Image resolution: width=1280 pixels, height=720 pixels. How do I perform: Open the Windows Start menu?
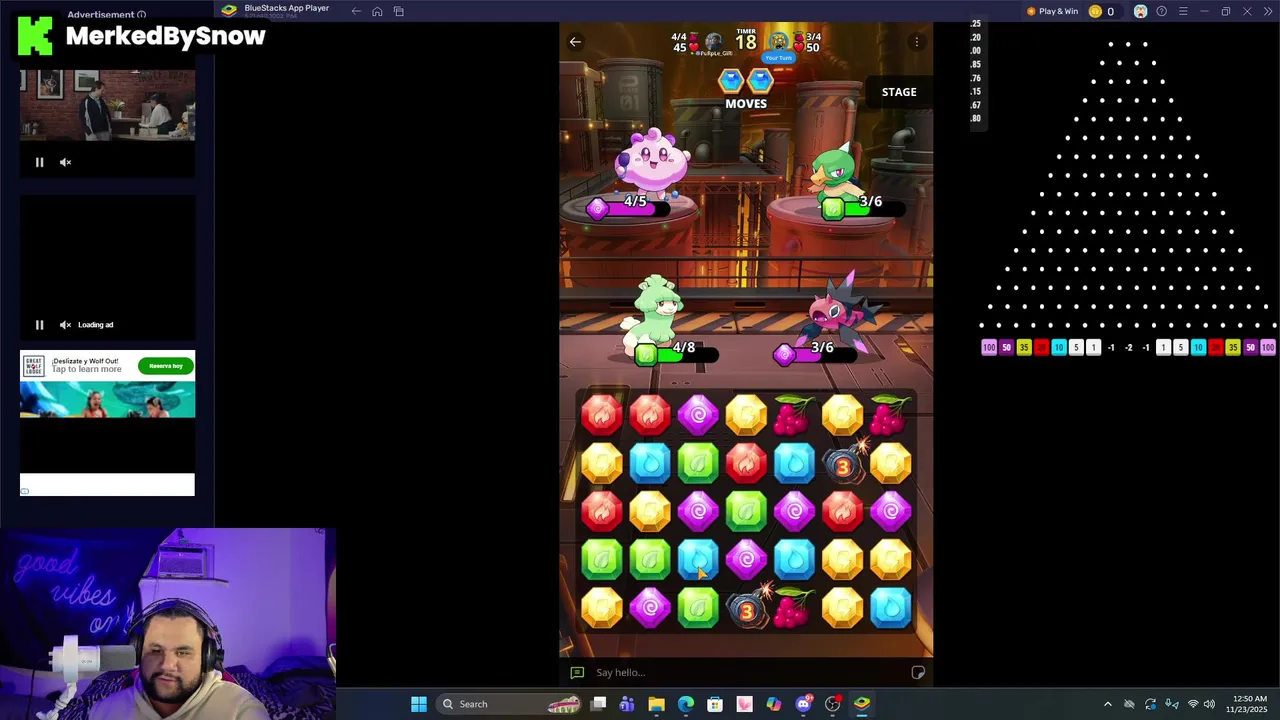(x=419, y=704)
